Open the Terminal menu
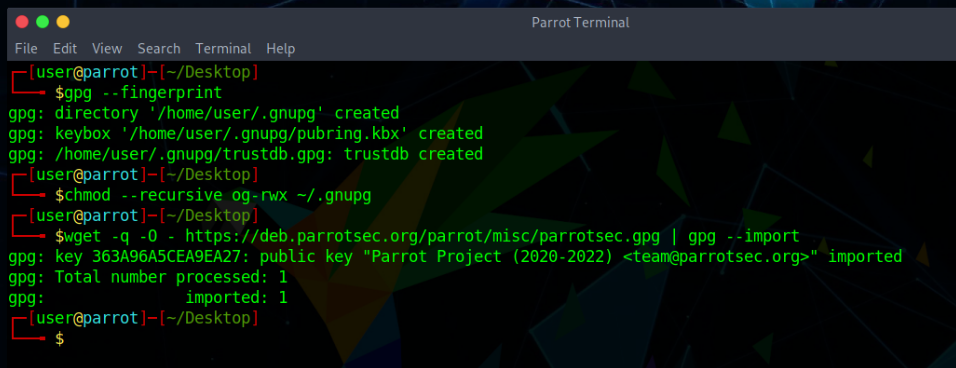The height and width of the screenshot is (368, 956). tap(223, 49)
